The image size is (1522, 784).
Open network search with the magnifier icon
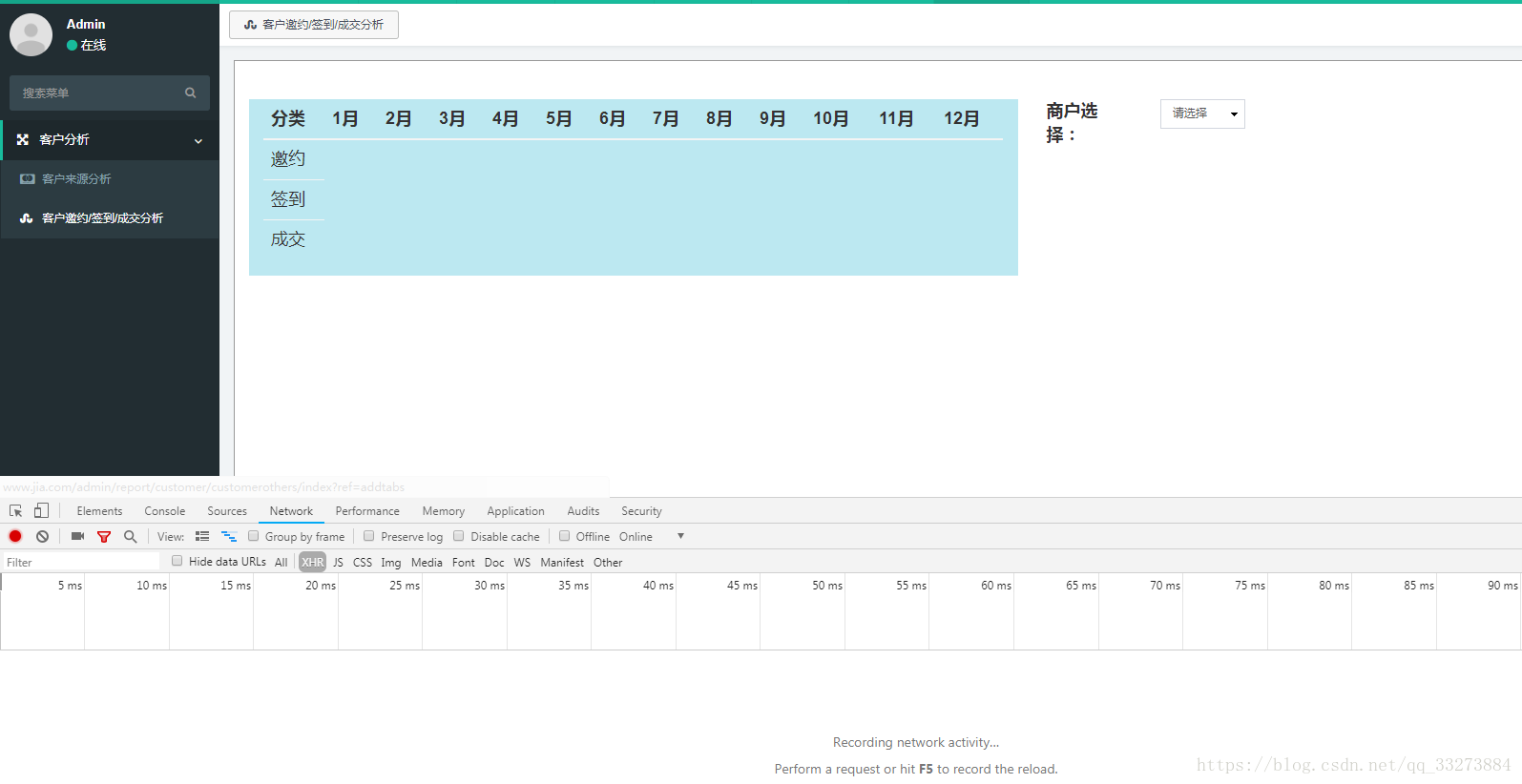pyautogui.click(x=130, y=536)
